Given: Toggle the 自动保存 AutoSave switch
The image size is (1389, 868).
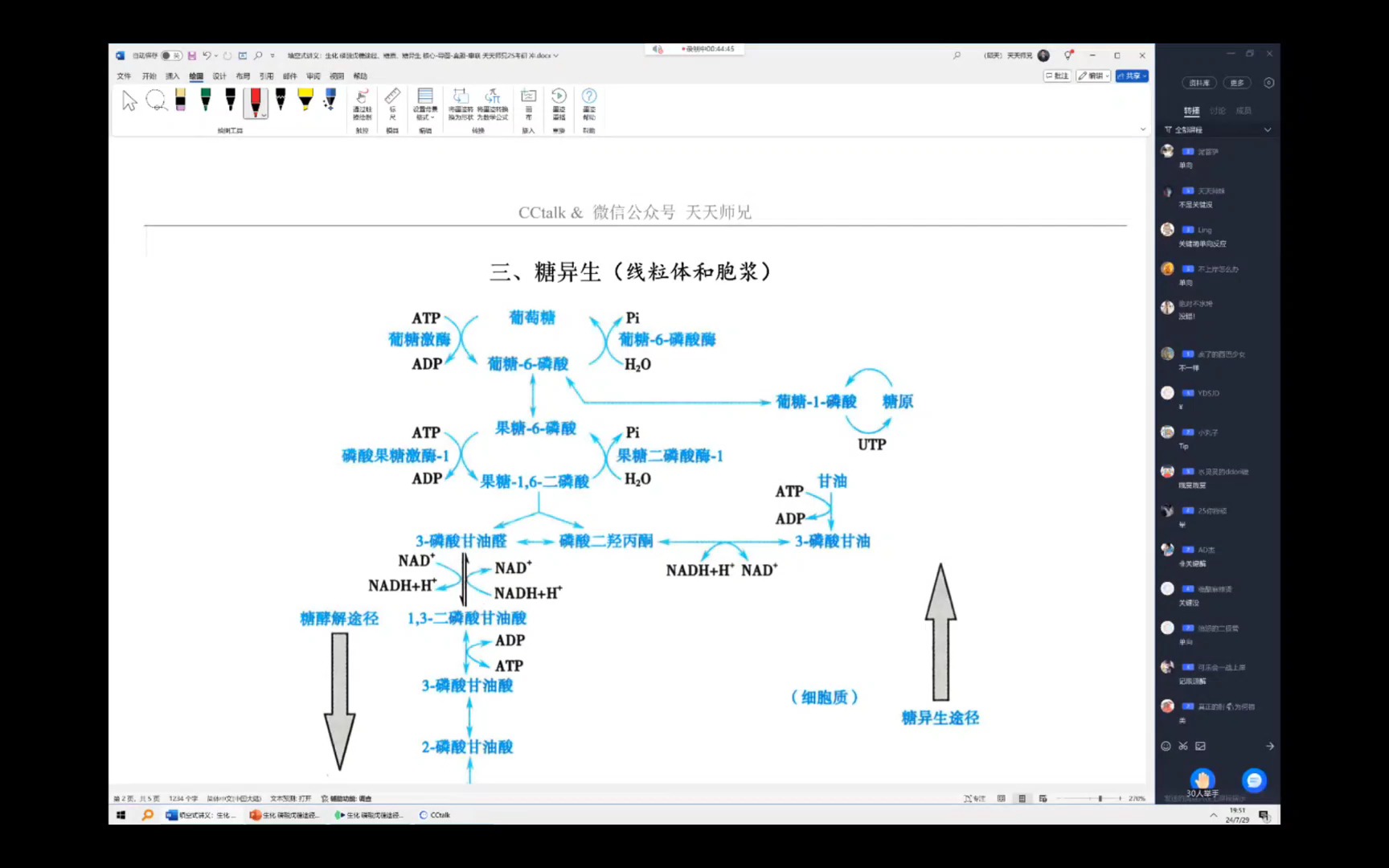Looking at the screenshot, I should coord(171,55).
